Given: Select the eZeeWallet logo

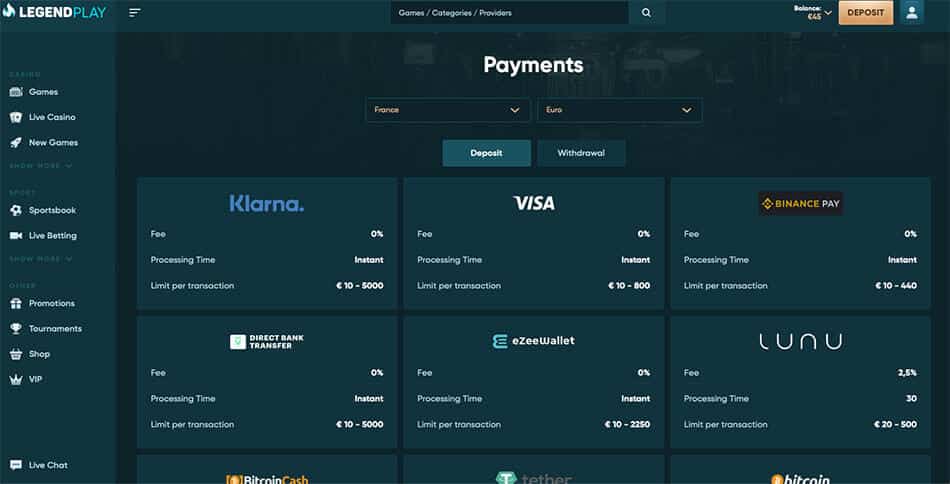Looking at the screenshot, I should 534,341.
